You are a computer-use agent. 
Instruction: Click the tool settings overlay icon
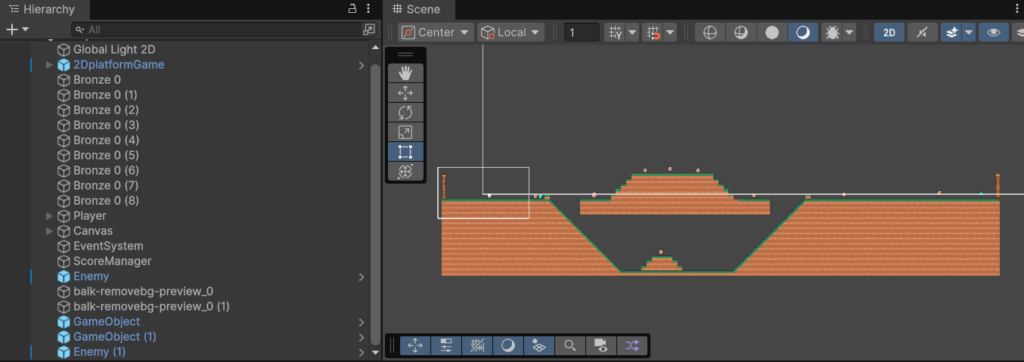(x=447, y=345)
